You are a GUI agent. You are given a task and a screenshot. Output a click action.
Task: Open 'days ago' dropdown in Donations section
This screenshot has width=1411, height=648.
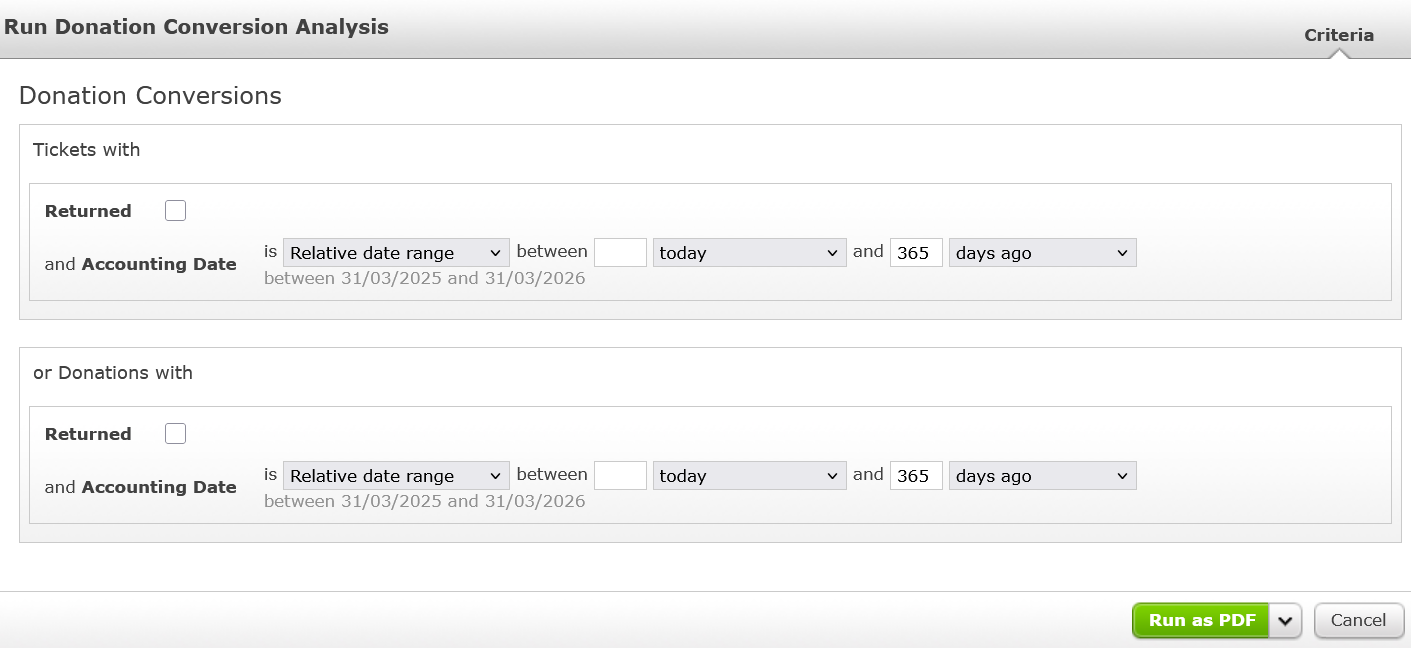tap(1042, 476)
